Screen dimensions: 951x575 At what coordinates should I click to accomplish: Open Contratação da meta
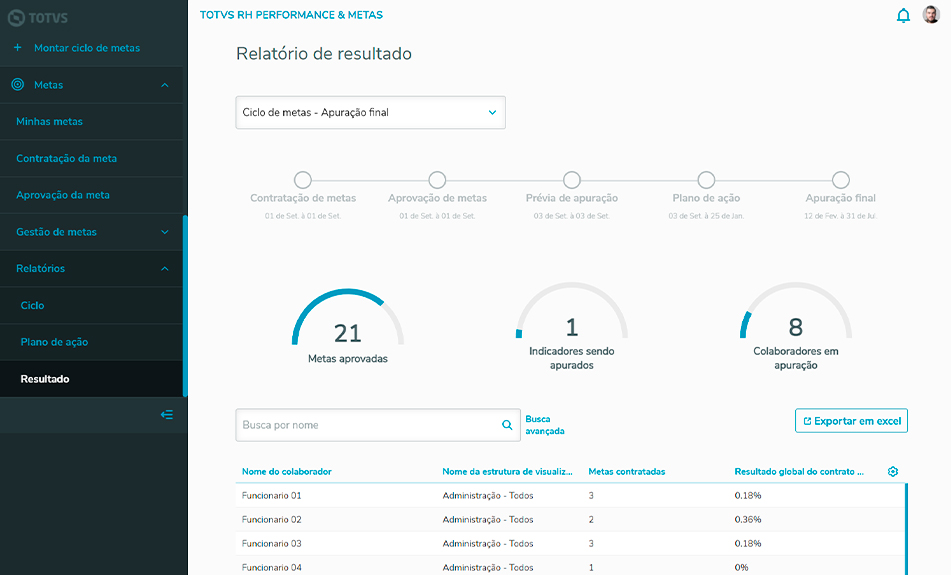[x=91, y=158]
